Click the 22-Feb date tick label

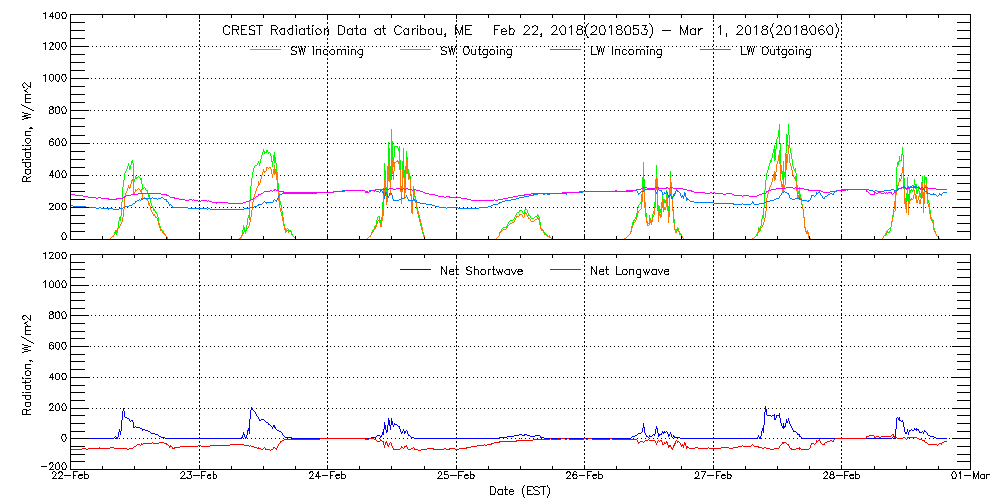(71, 478)
